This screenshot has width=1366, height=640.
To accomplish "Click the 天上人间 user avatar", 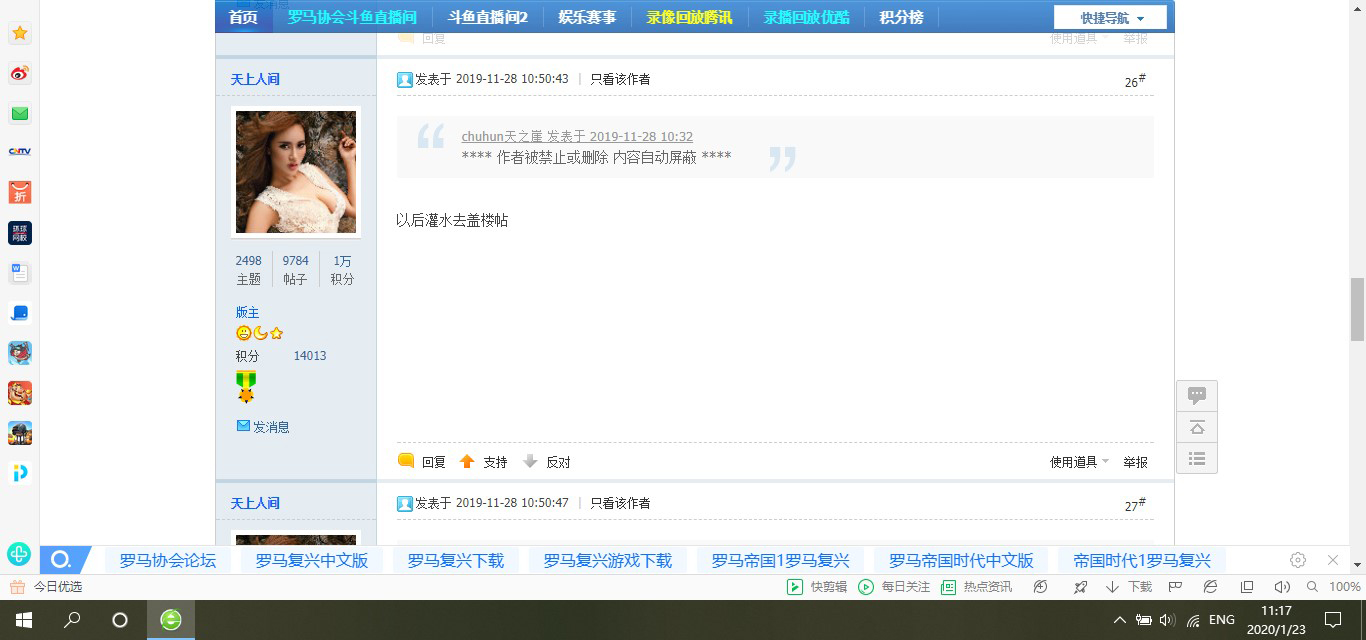I will pyautogui.click(x=295, y=171).
